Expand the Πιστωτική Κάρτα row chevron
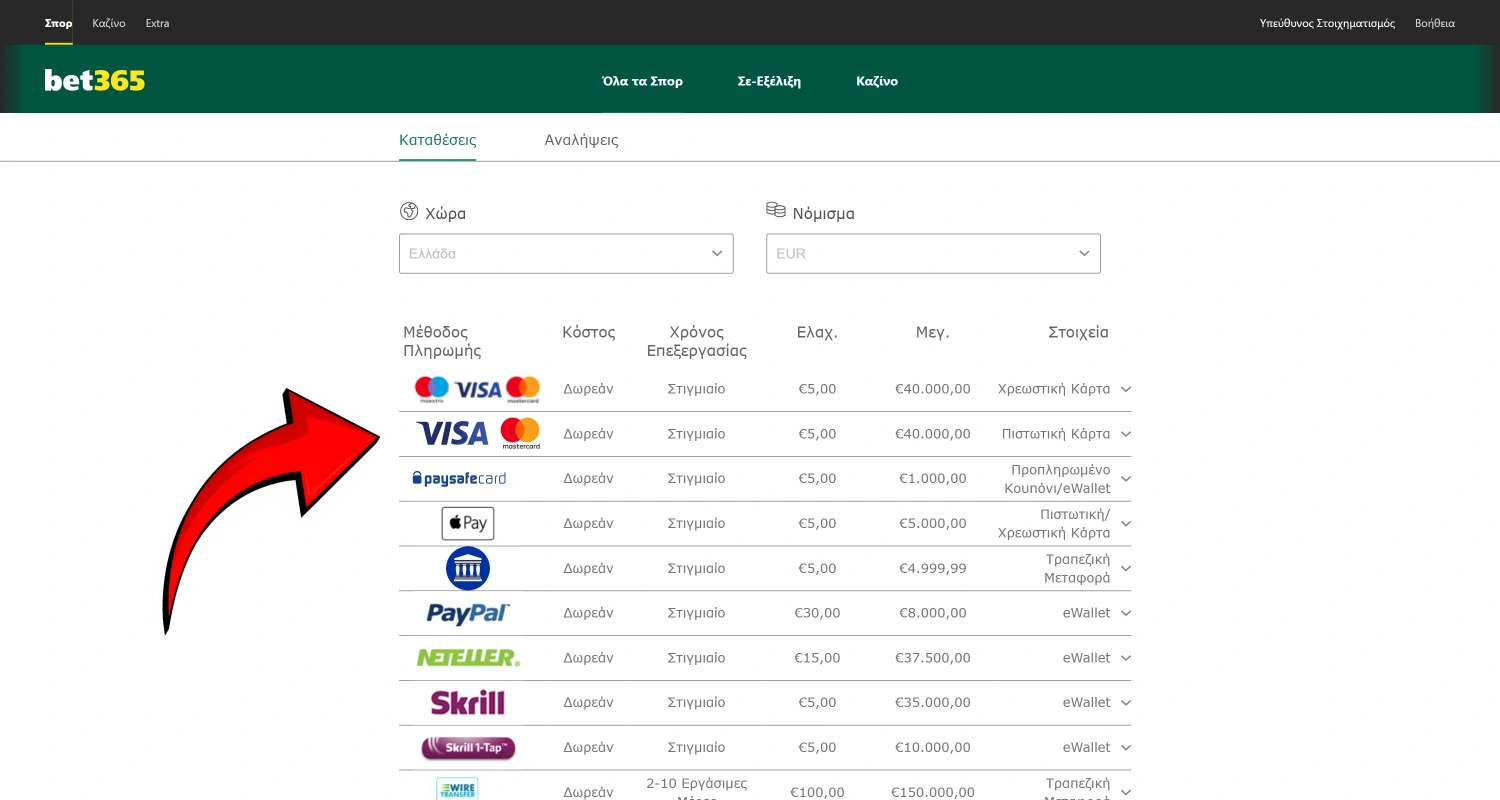This screenshot has height=800, width=1500. point(1126,434)
